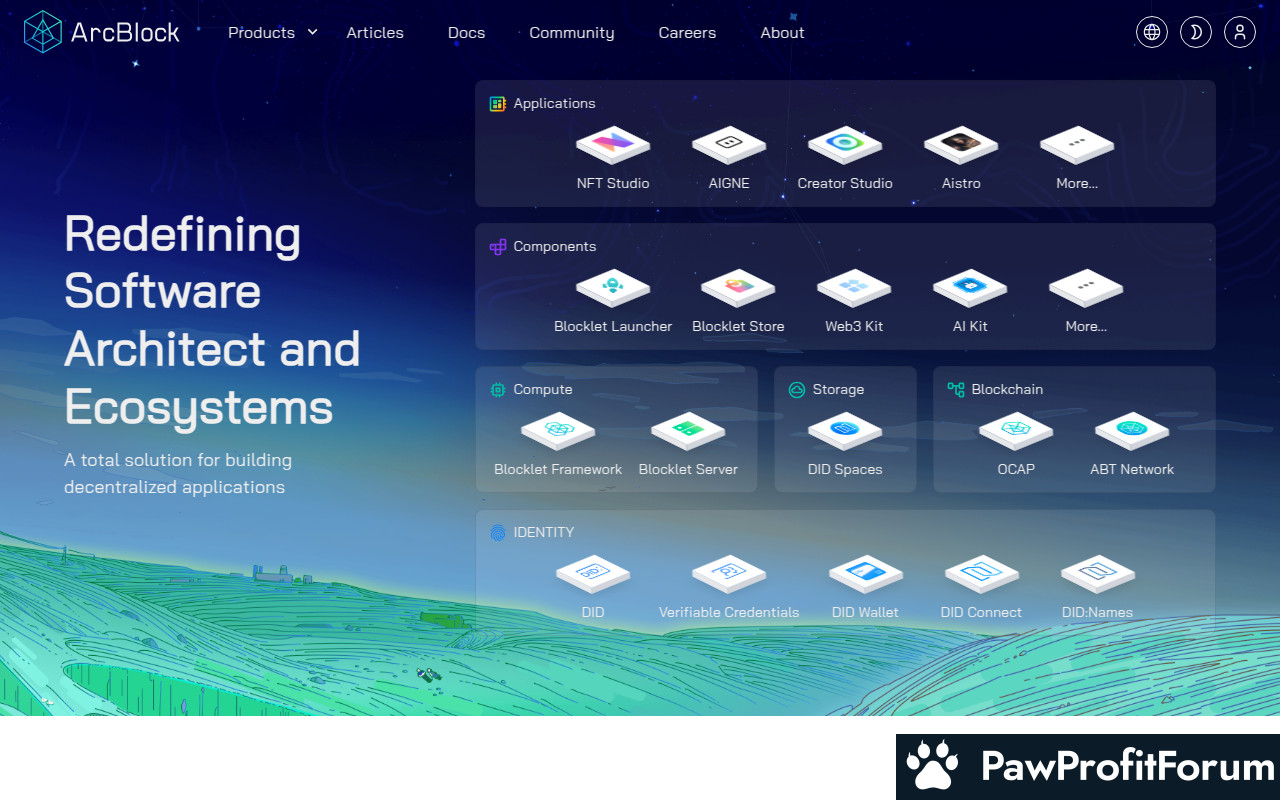The image size is (1280, 800).
Task: Visit the Community page link
Action: point(572,32)
